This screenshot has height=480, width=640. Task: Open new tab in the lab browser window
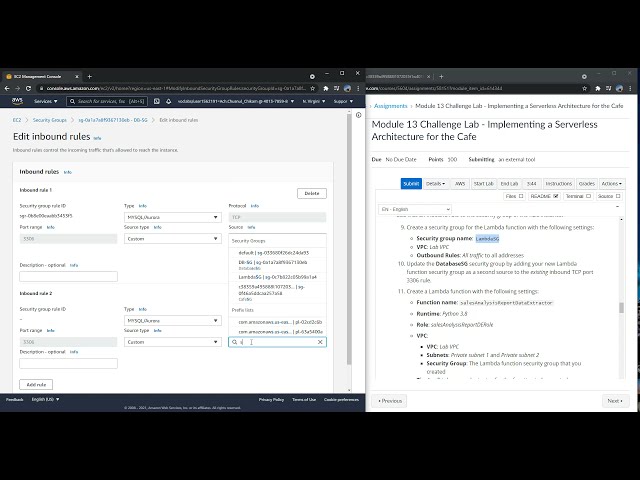coord(441,76)
